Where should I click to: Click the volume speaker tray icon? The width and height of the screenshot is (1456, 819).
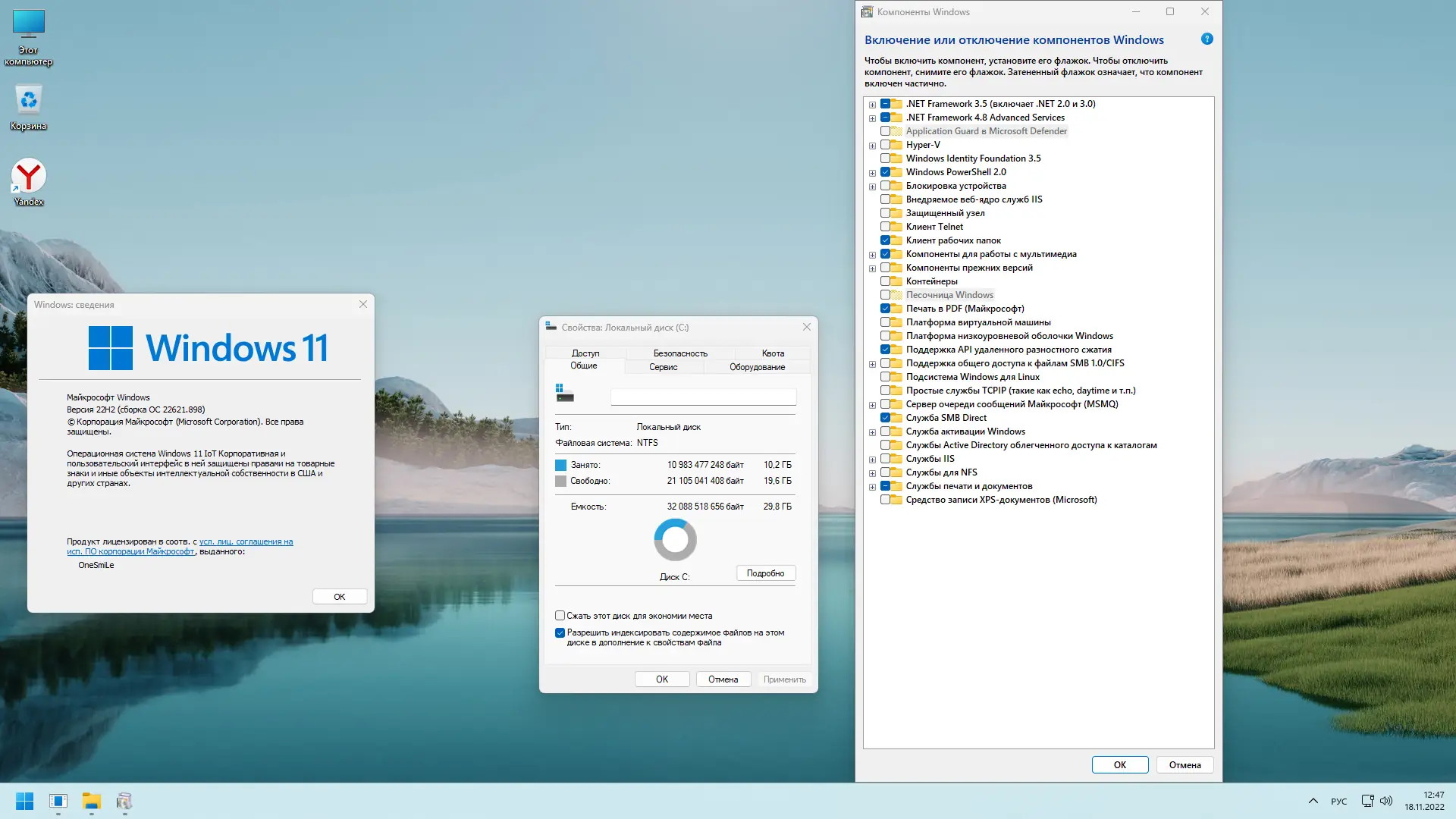(x=1386, y=801)
